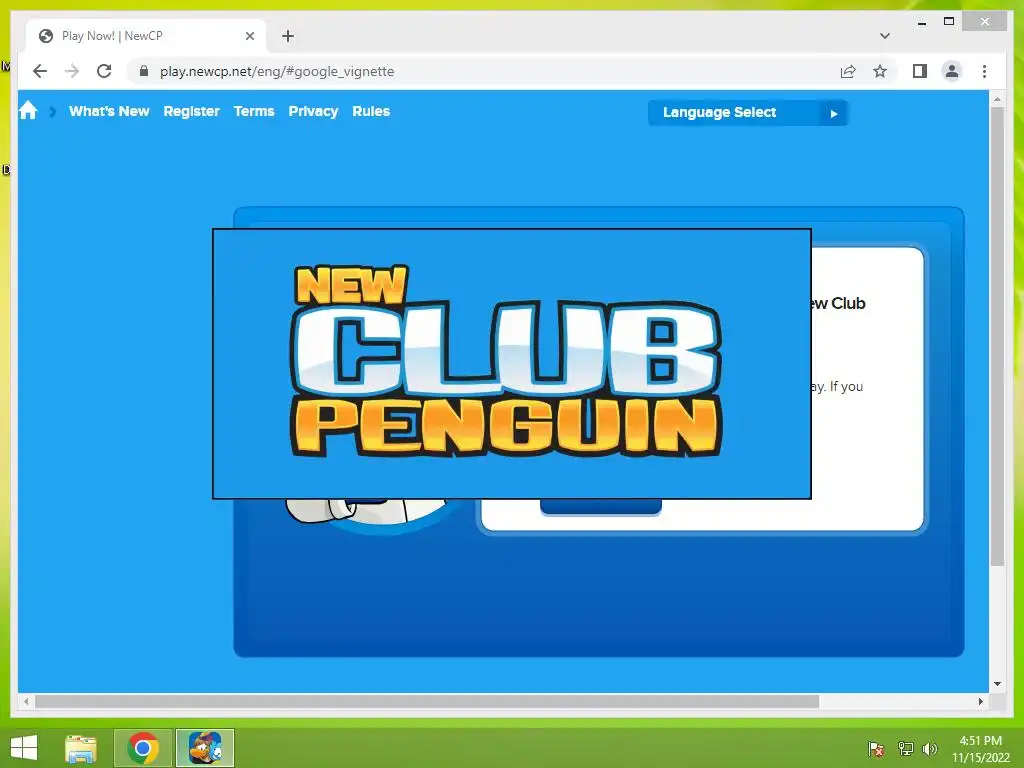Screen dimensions: 1024x768
Task: Open Action Center flag icon
Action: click(876, 748)
